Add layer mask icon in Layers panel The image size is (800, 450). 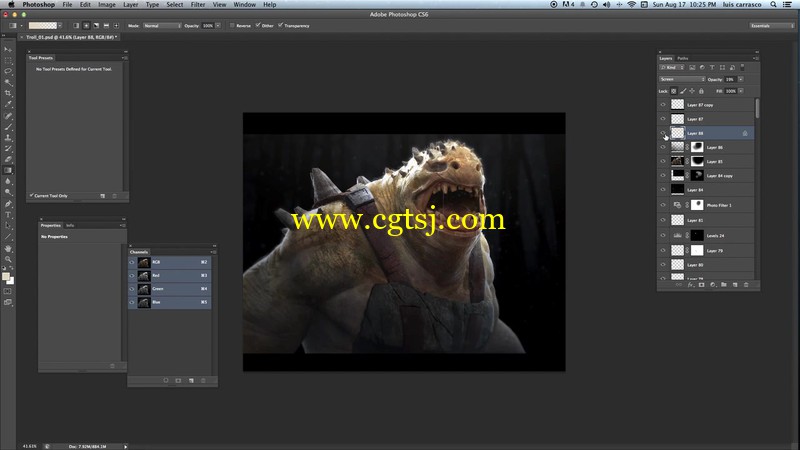coord(701,285)
